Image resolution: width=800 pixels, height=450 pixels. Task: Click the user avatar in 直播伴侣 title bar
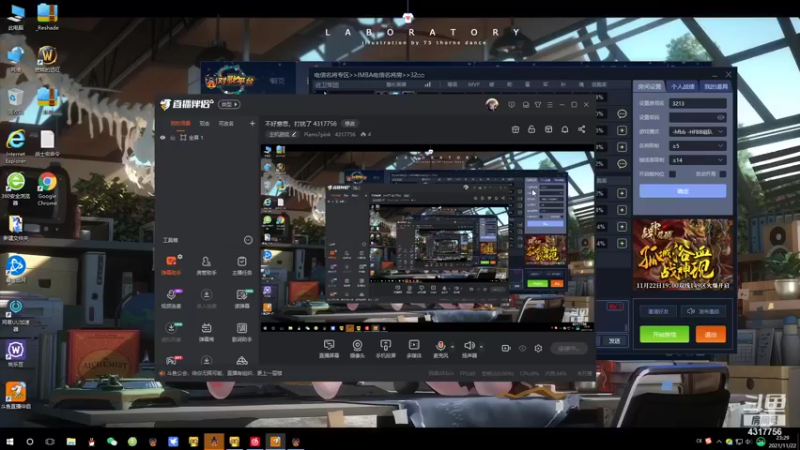point(492,104)
